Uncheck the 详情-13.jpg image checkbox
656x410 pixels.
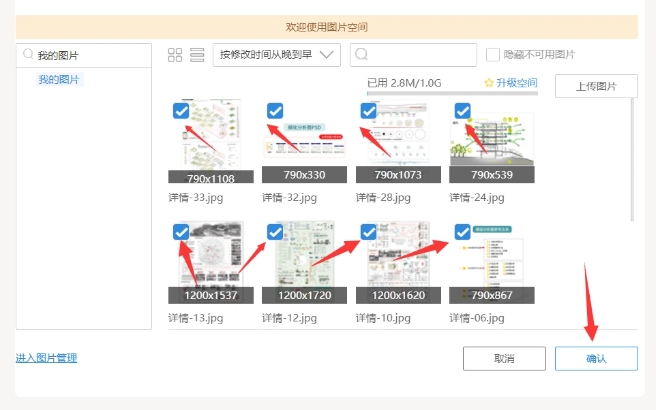[181, 232]
